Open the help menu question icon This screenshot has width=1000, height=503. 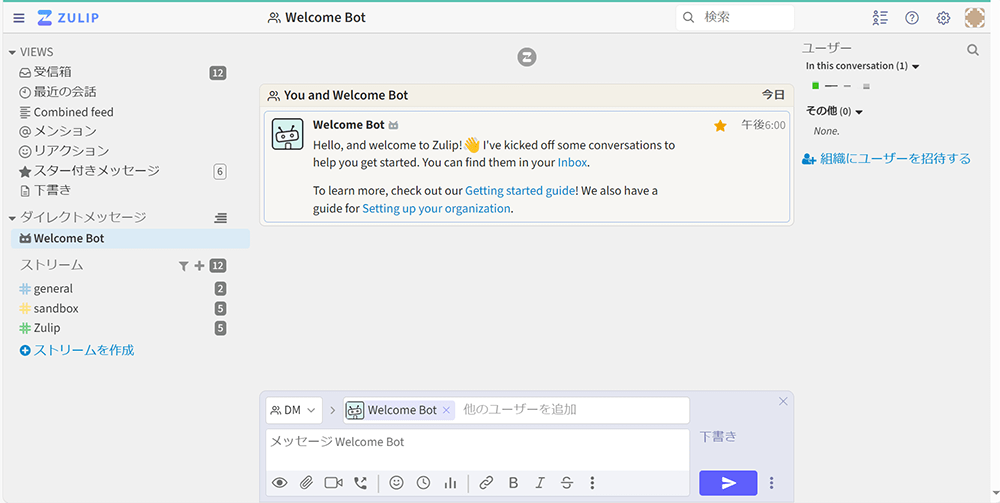tap(912, 18)
